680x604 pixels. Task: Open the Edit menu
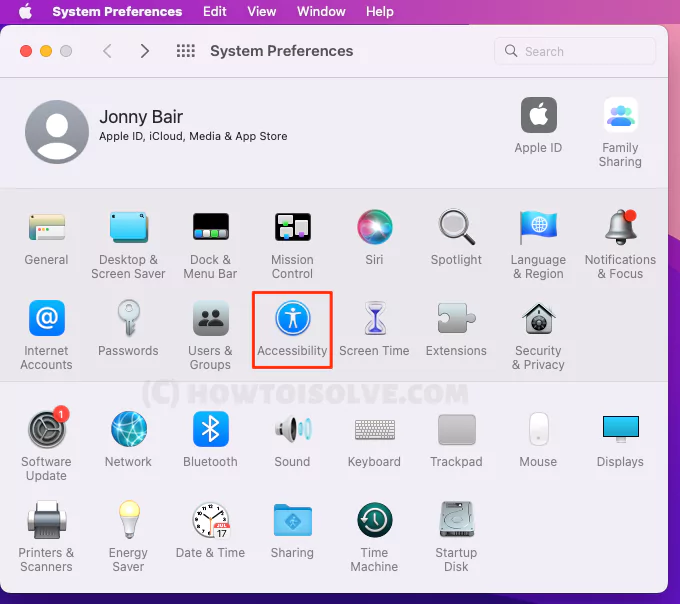tap(215, 11)
